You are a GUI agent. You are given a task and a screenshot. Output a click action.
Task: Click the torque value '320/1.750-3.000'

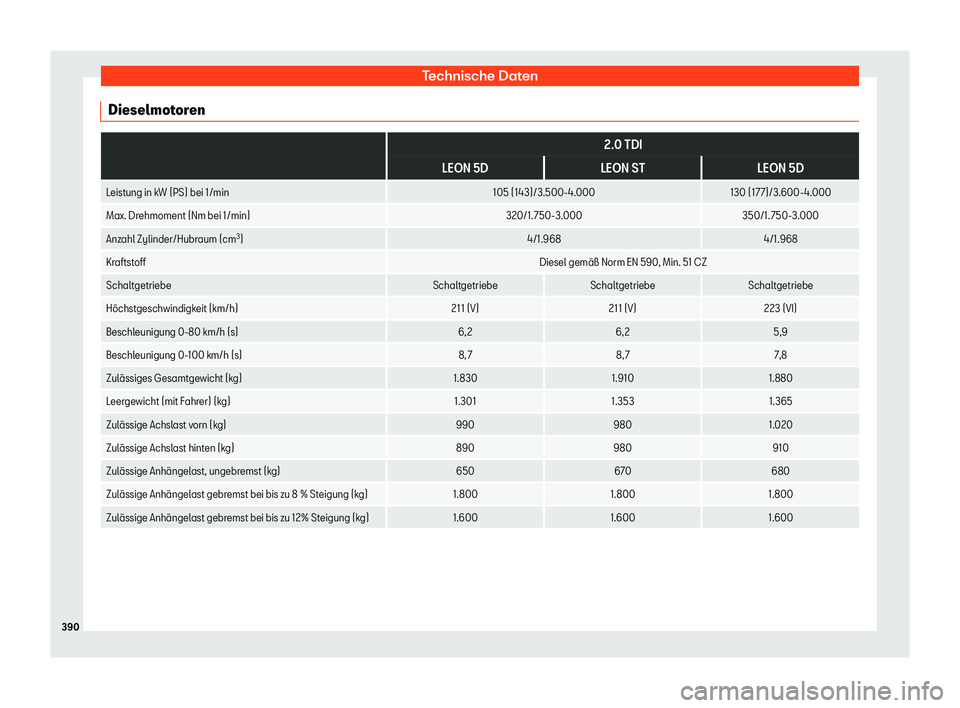pos(544,216)
